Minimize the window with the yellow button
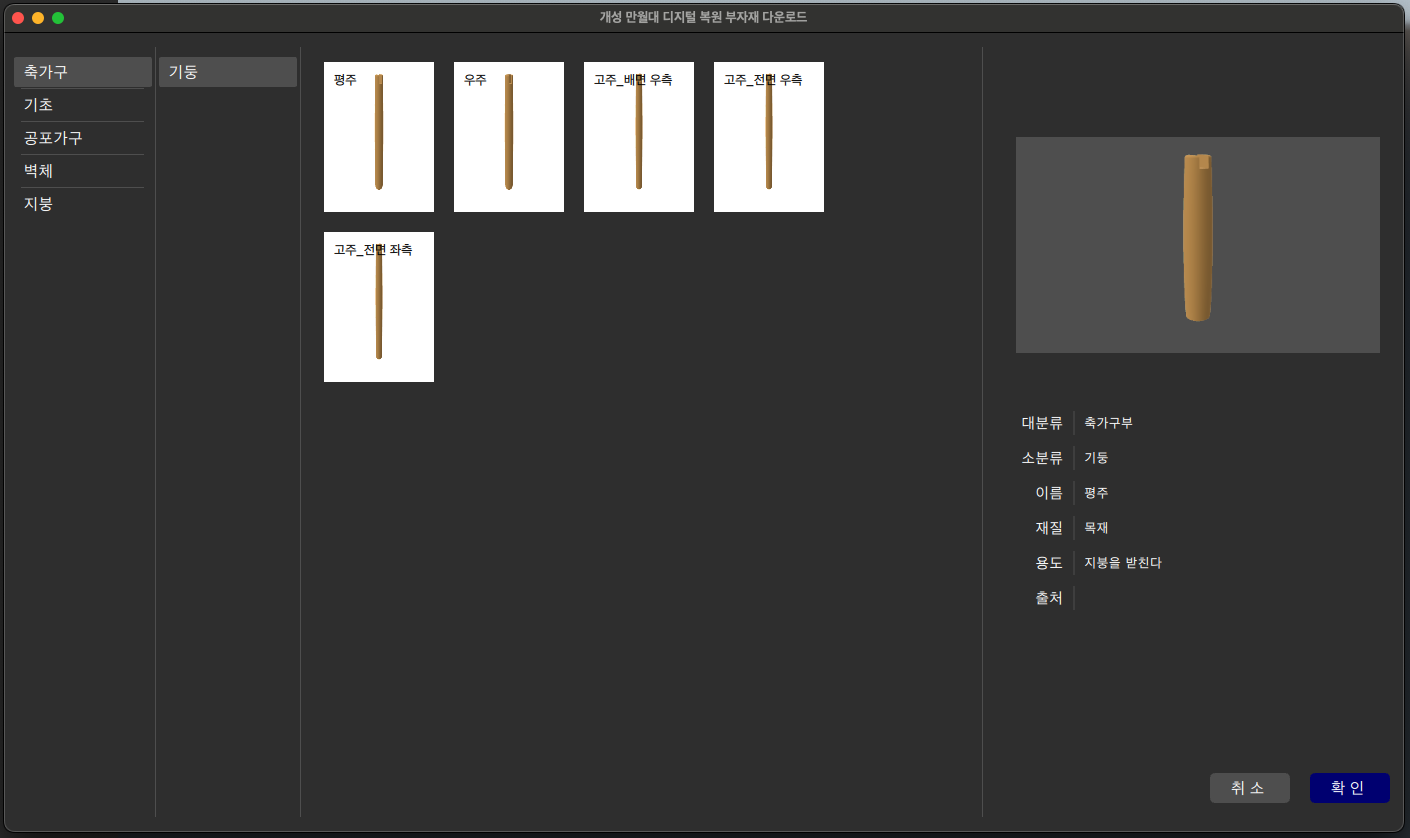1410x838 pixels. (x=38, y=18)
